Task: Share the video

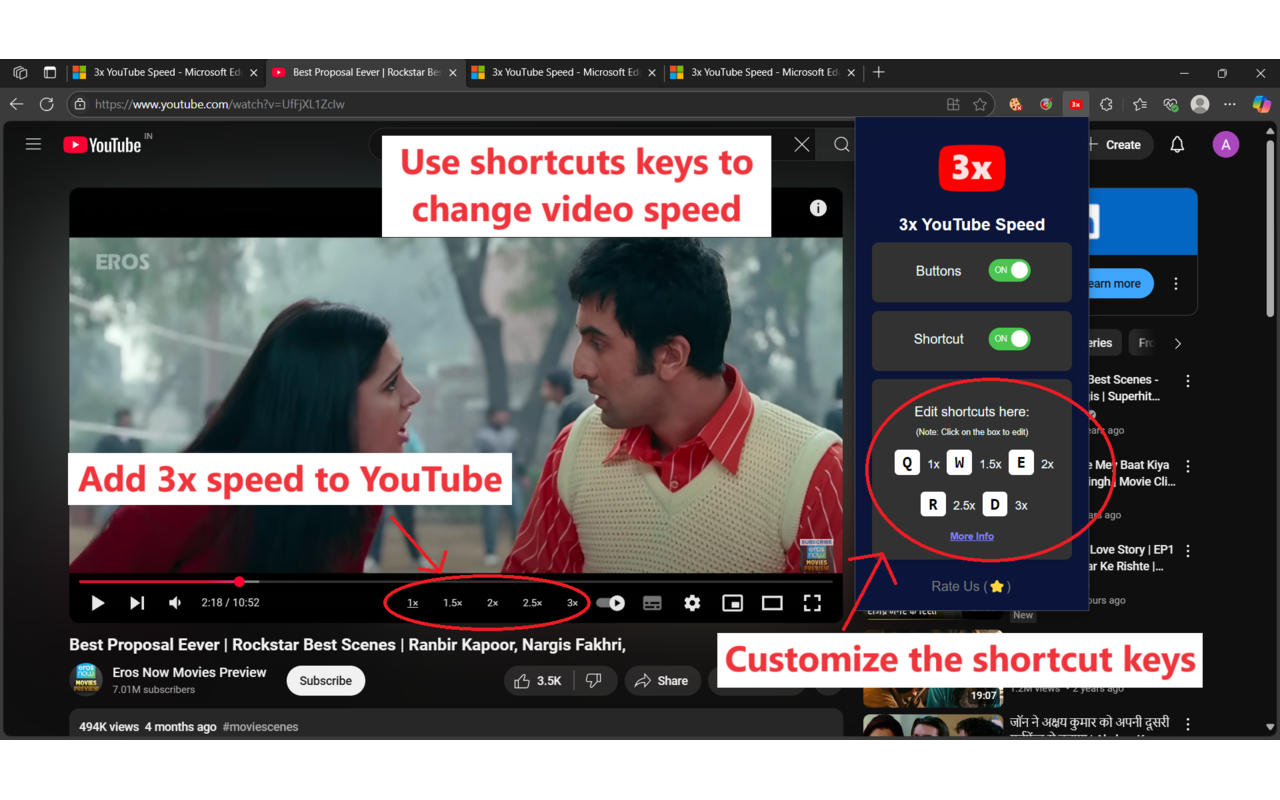Action: pos(662,681)
